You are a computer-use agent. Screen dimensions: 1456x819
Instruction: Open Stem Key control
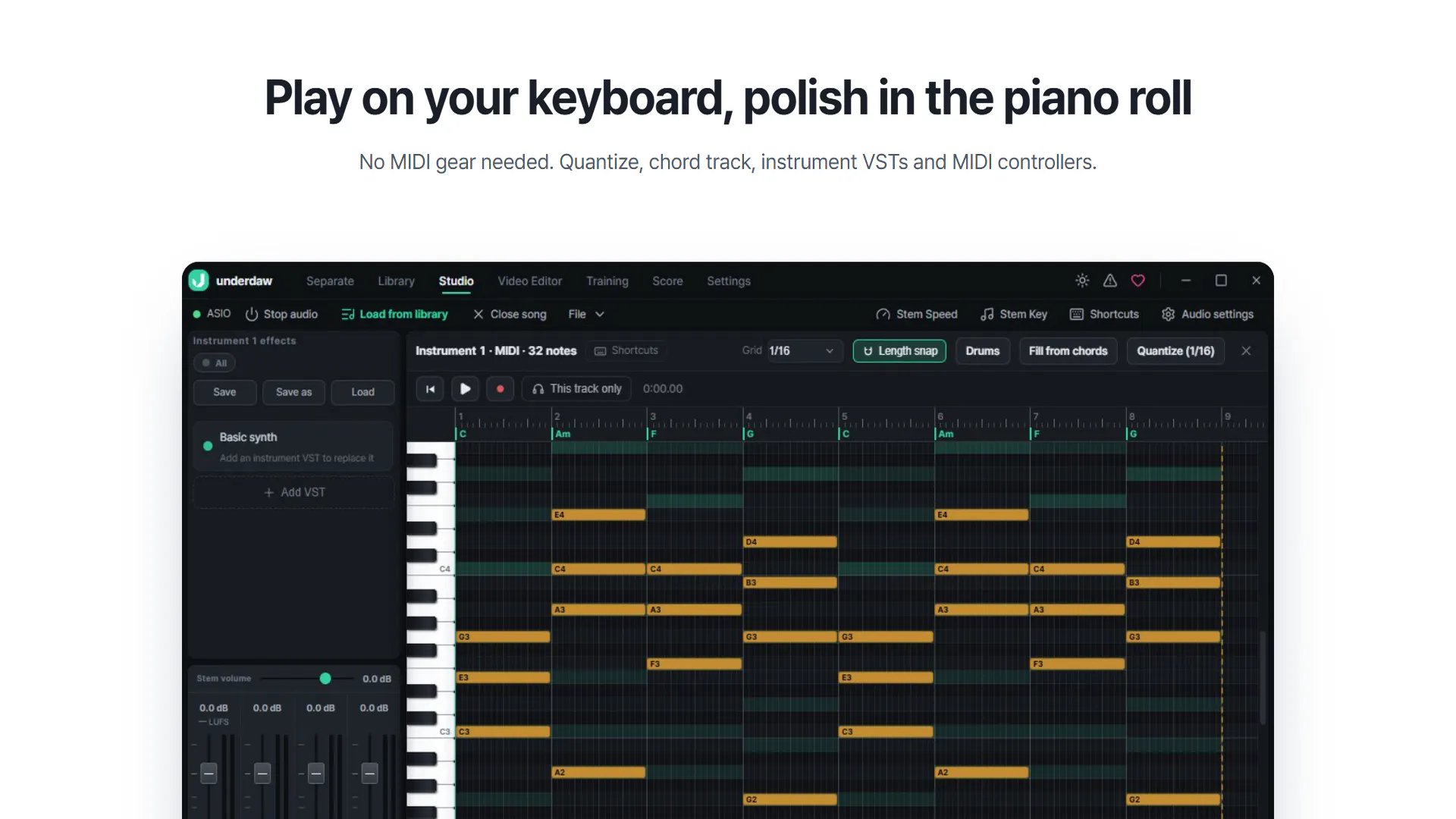pos(1014,314)
